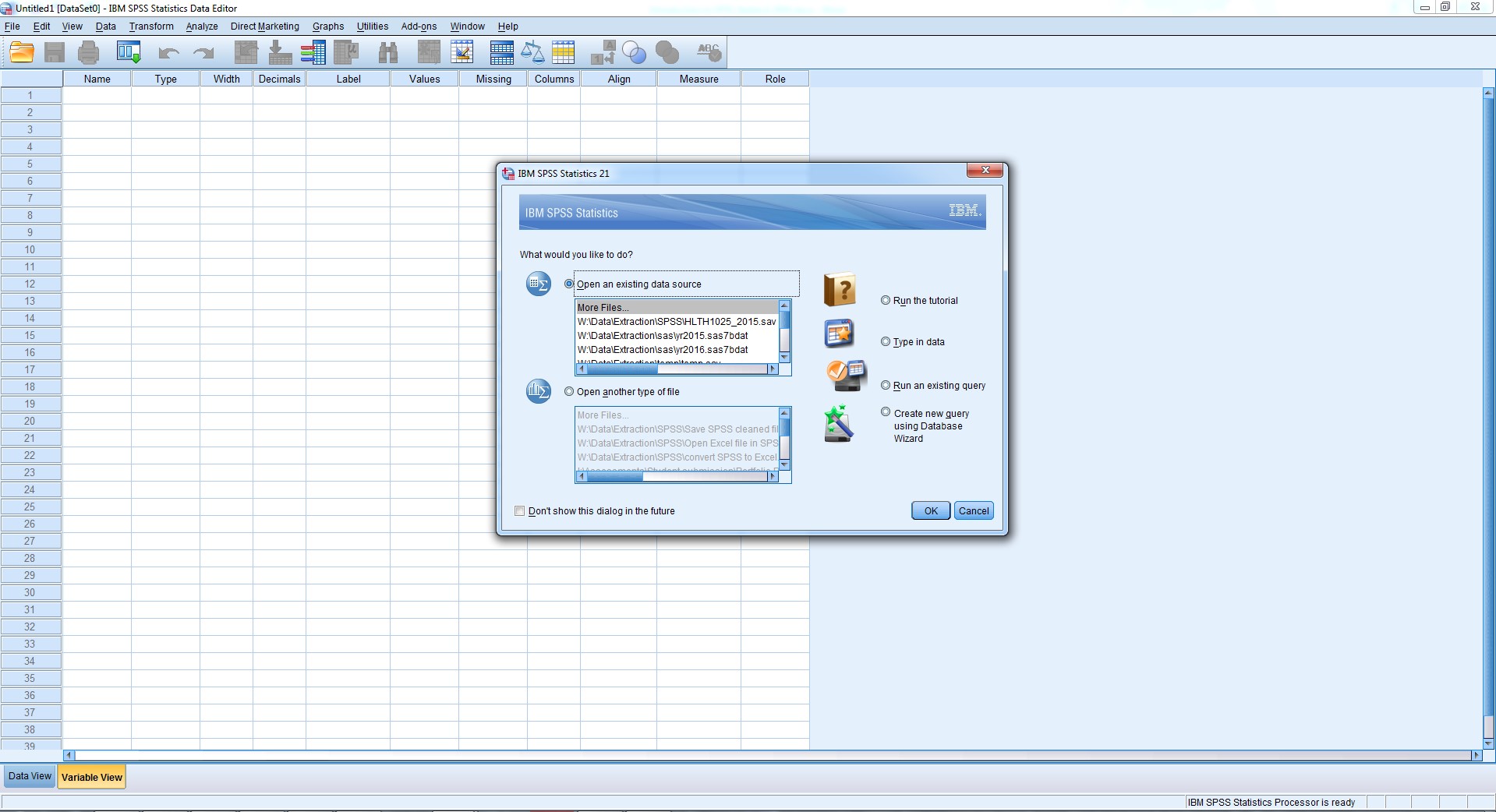
Task: Switch to the Data View tab
Action: (29, 776)
